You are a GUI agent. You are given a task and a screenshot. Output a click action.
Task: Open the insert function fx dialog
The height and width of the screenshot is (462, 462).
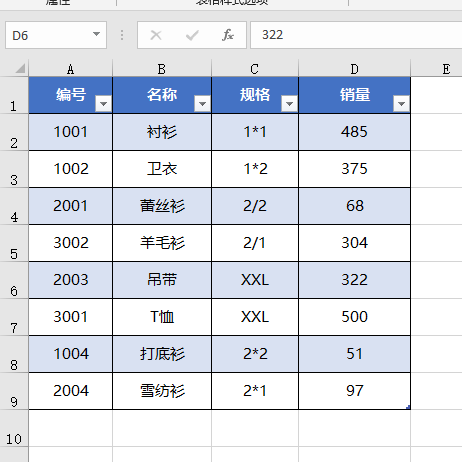click(x=228, y=35)
